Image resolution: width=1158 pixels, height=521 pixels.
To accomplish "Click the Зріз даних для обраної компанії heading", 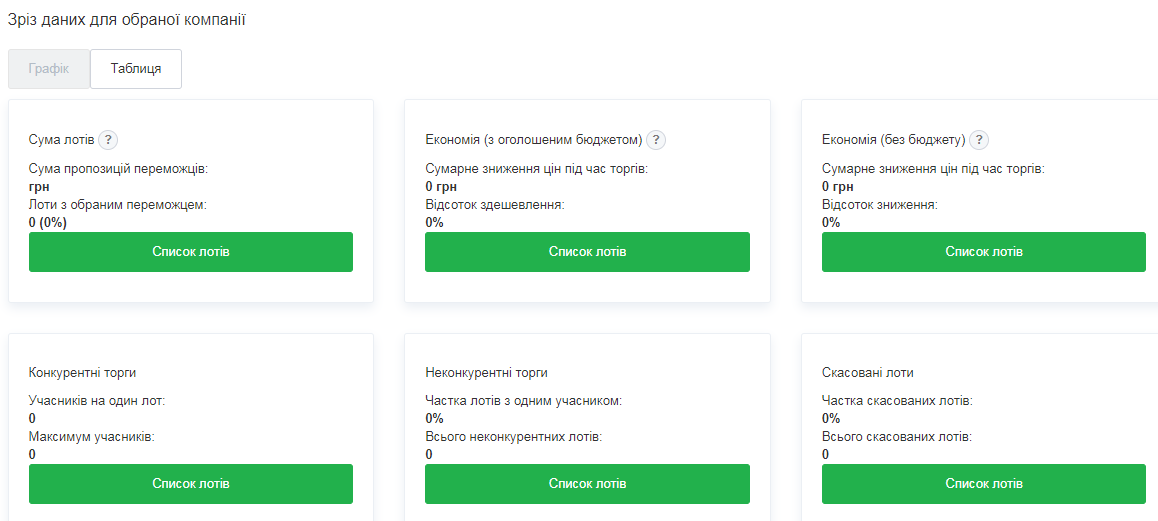I will (127, 20).
